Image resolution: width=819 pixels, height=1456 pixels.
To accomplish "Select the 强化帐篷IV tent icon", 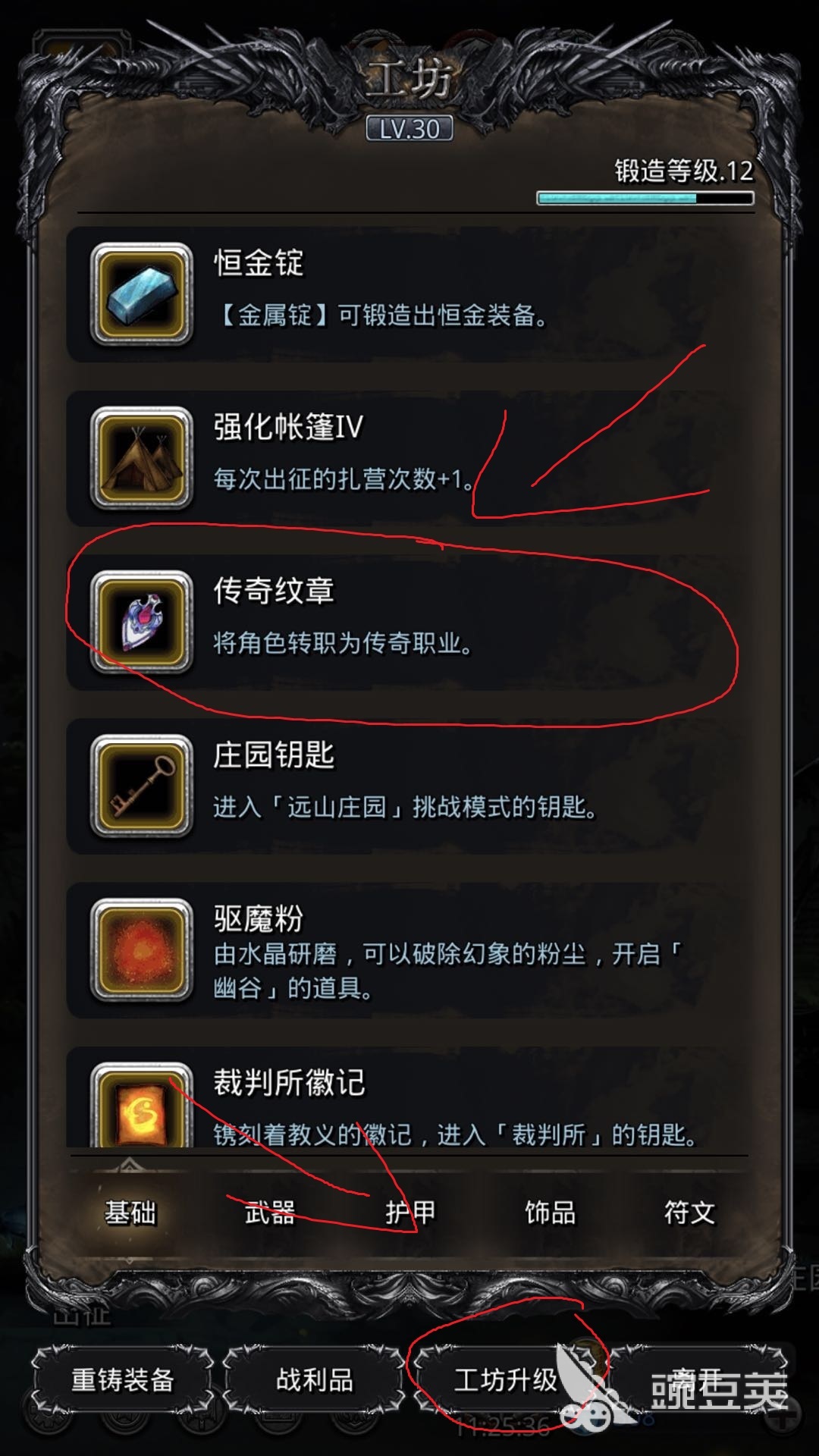I will tap(141, 457).
